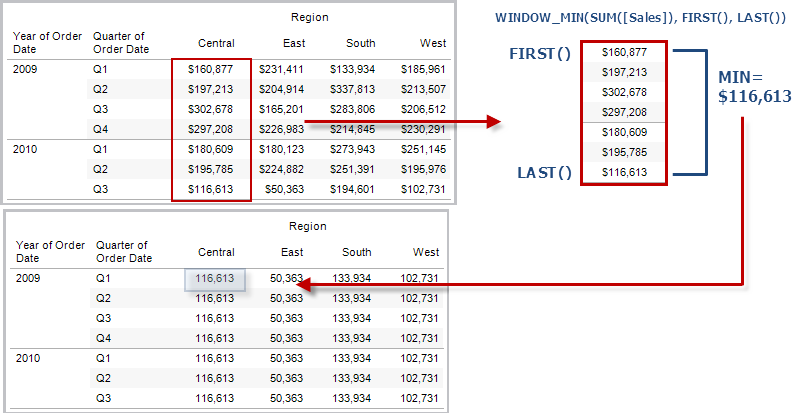Click the $50,363 cell in top table
The height and width of the screenshot is (417, 807).
[x=284, y=188]
